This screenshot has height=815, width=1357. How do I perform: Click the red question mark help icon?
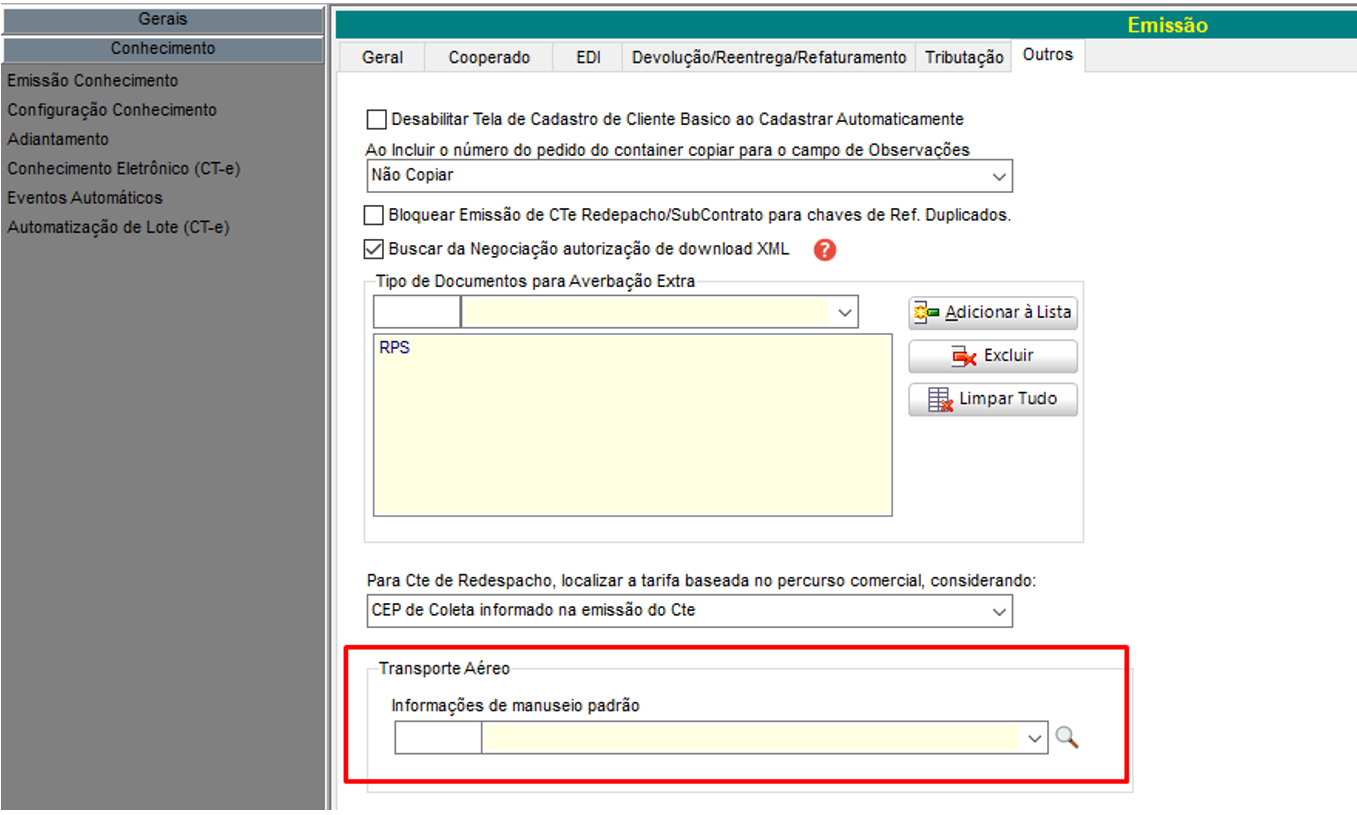824,250
